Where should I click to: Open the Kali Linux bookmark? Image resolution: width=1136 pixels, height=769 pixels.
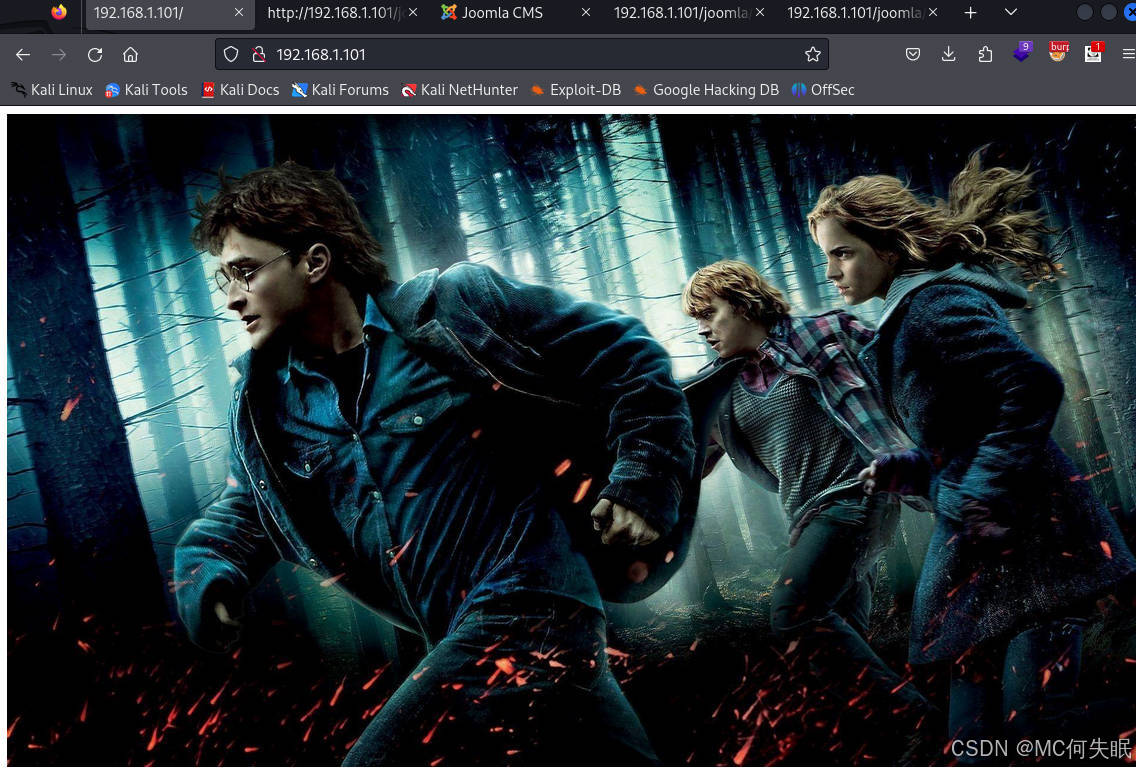[x=51, y=90]
